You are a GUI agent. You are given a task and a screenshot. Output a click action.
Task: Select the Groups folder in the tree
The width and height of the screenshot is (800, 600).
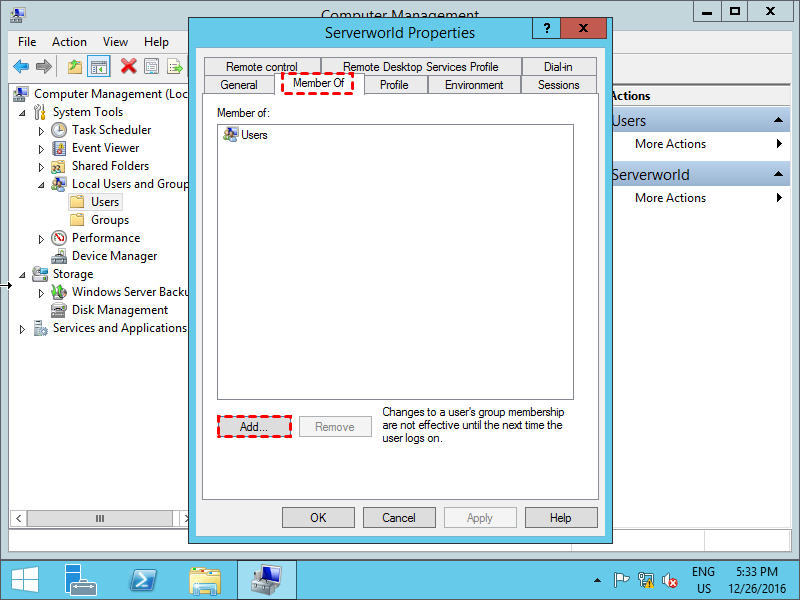110,220
